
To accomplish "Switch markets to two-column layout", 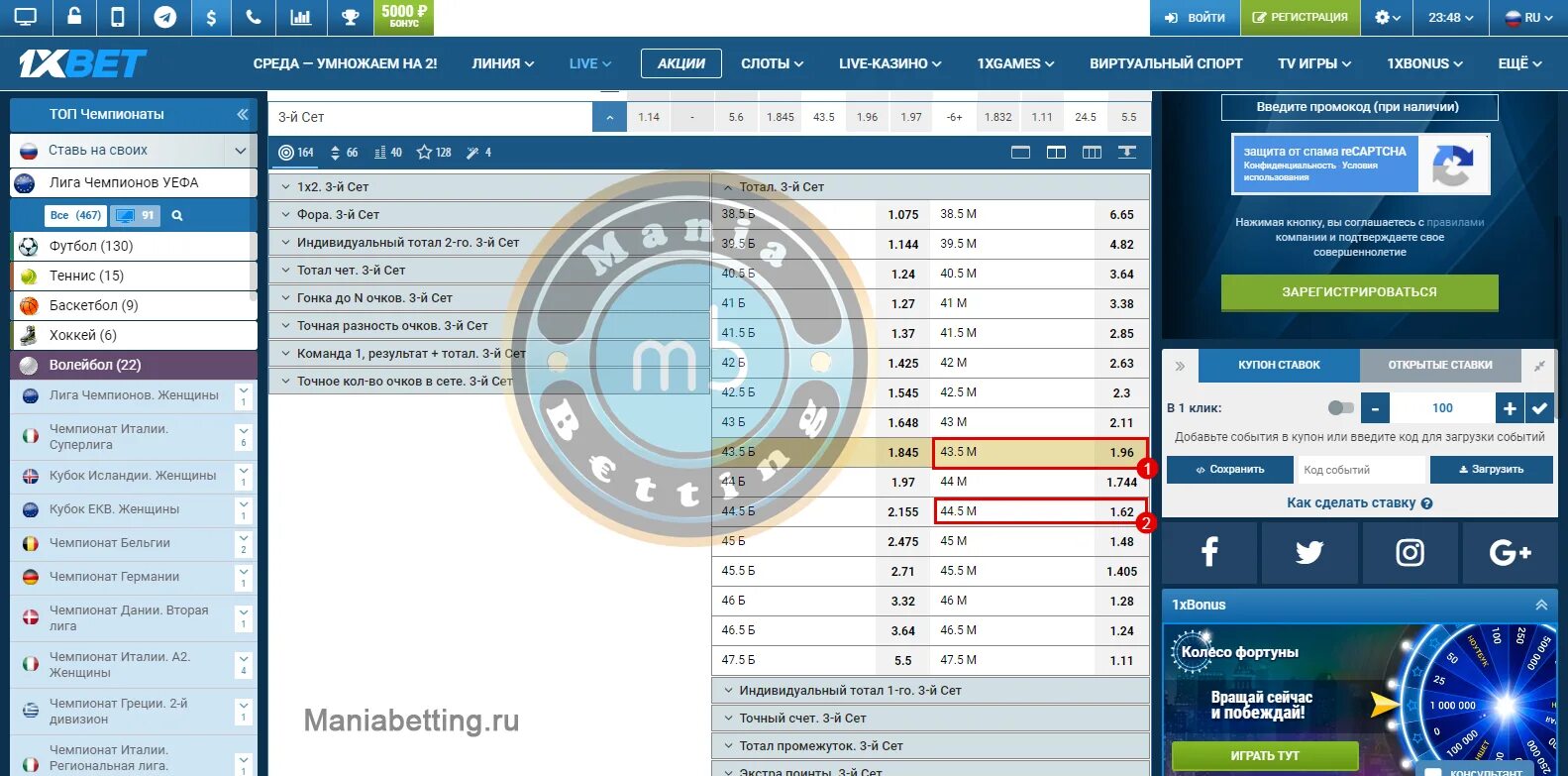I will (1057, 153).
